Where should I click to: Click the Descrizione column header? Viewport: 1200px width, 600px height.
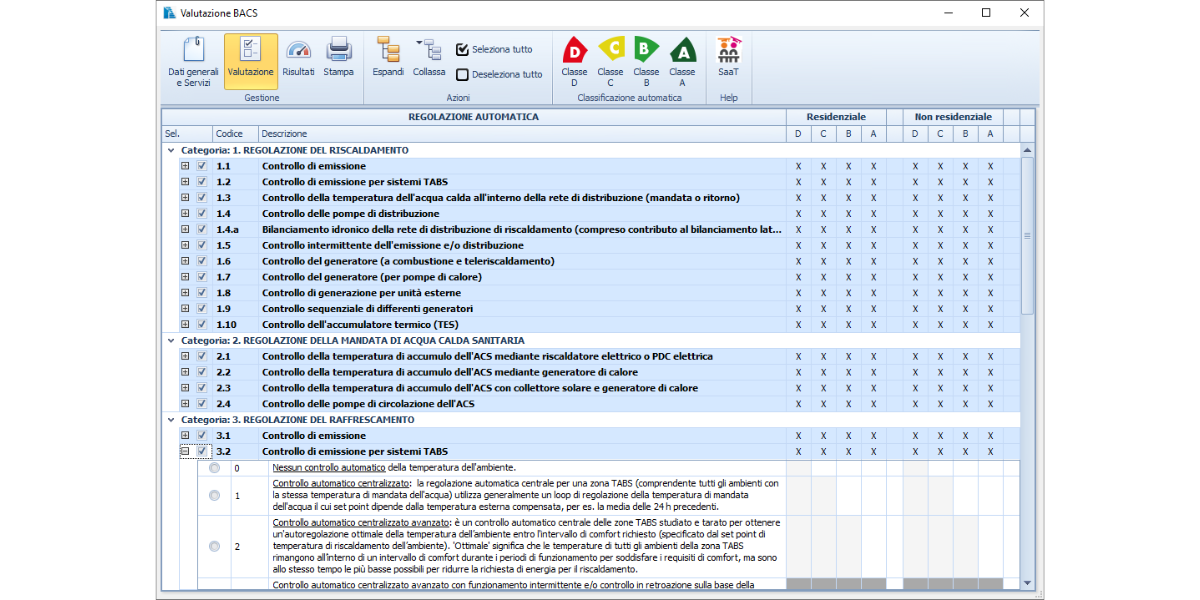pyautogui.click(x=521, y=134)
